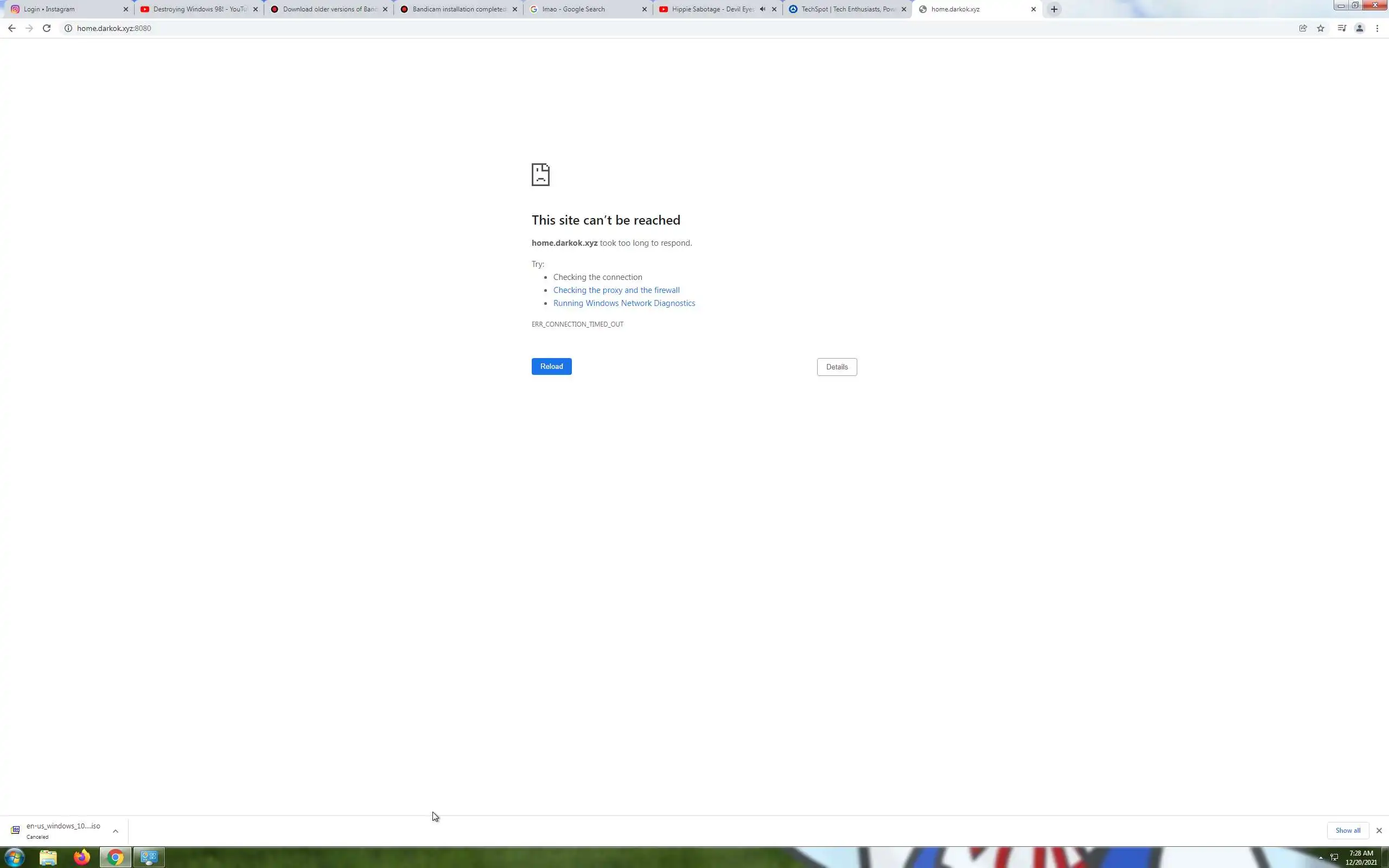This screenshot has height=868, width=1389.
Task: Open Running Windows Network Diagnostics link
Action: coord(624,303)
